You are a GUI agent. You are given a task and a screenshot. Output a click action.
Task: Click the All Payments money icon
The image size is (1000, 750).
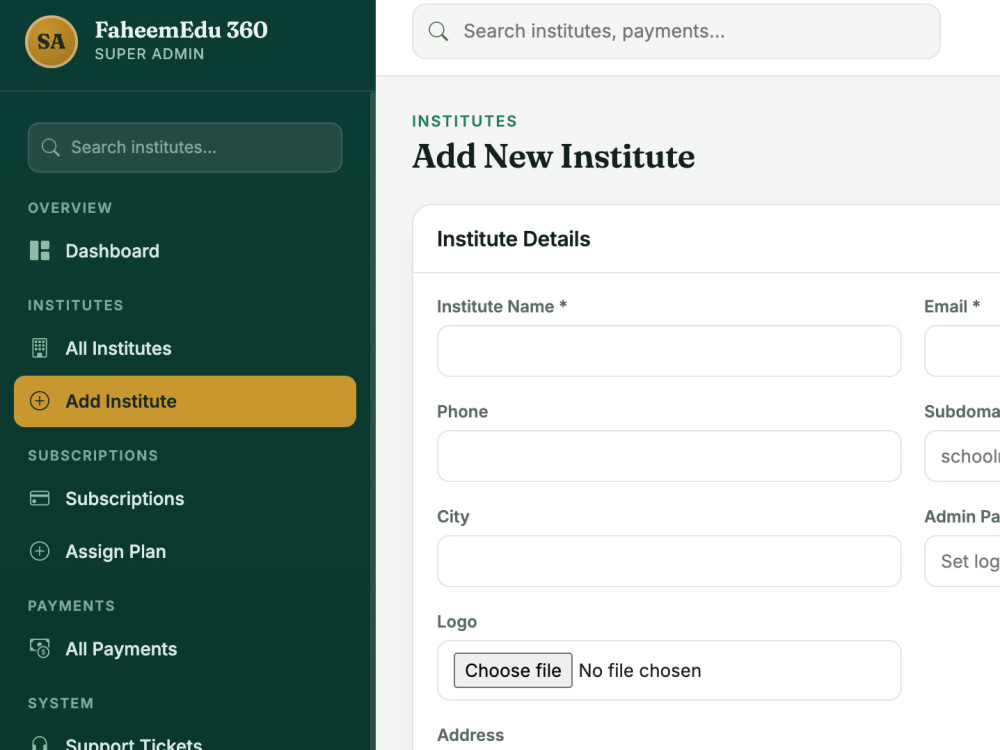[x=40, y=649]
